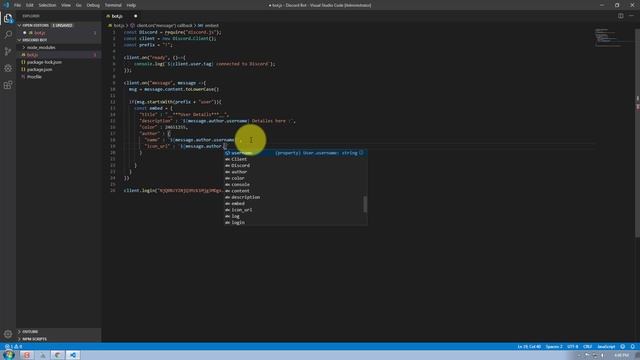Open the Selection menu
This screenshot has width=640, height=360.
(47, 5)
